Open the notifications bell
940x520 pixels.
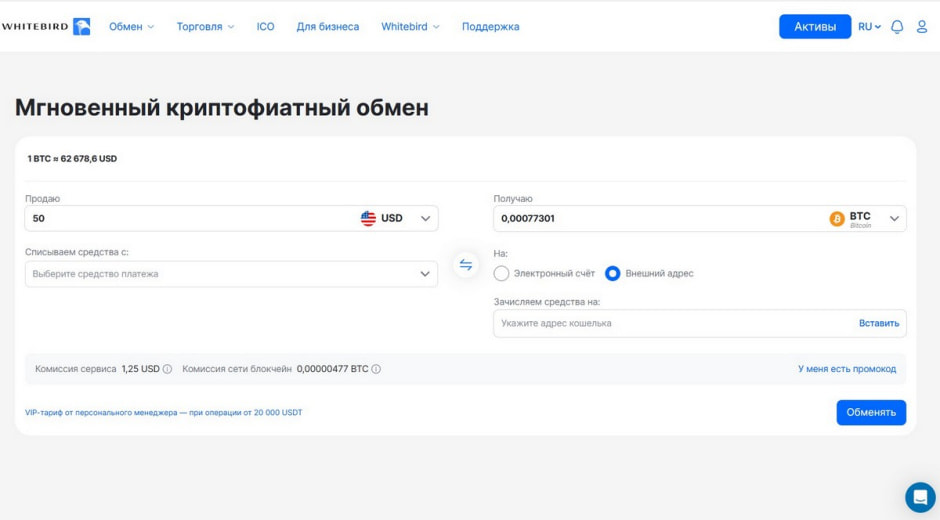(897, 26)
